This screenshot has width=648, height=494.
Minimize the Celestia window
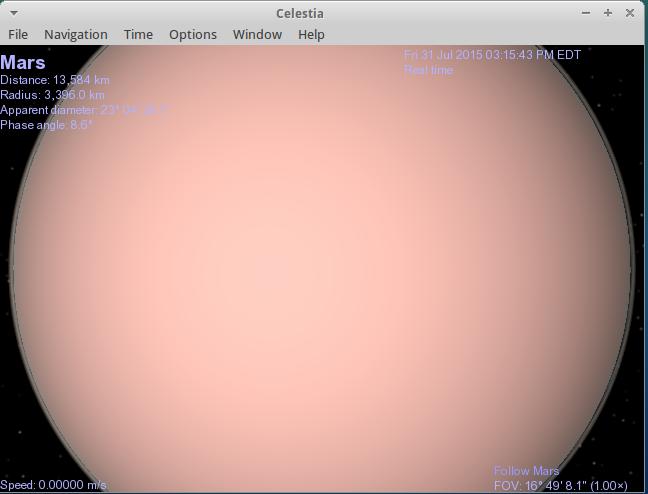[x=586, y=13]
